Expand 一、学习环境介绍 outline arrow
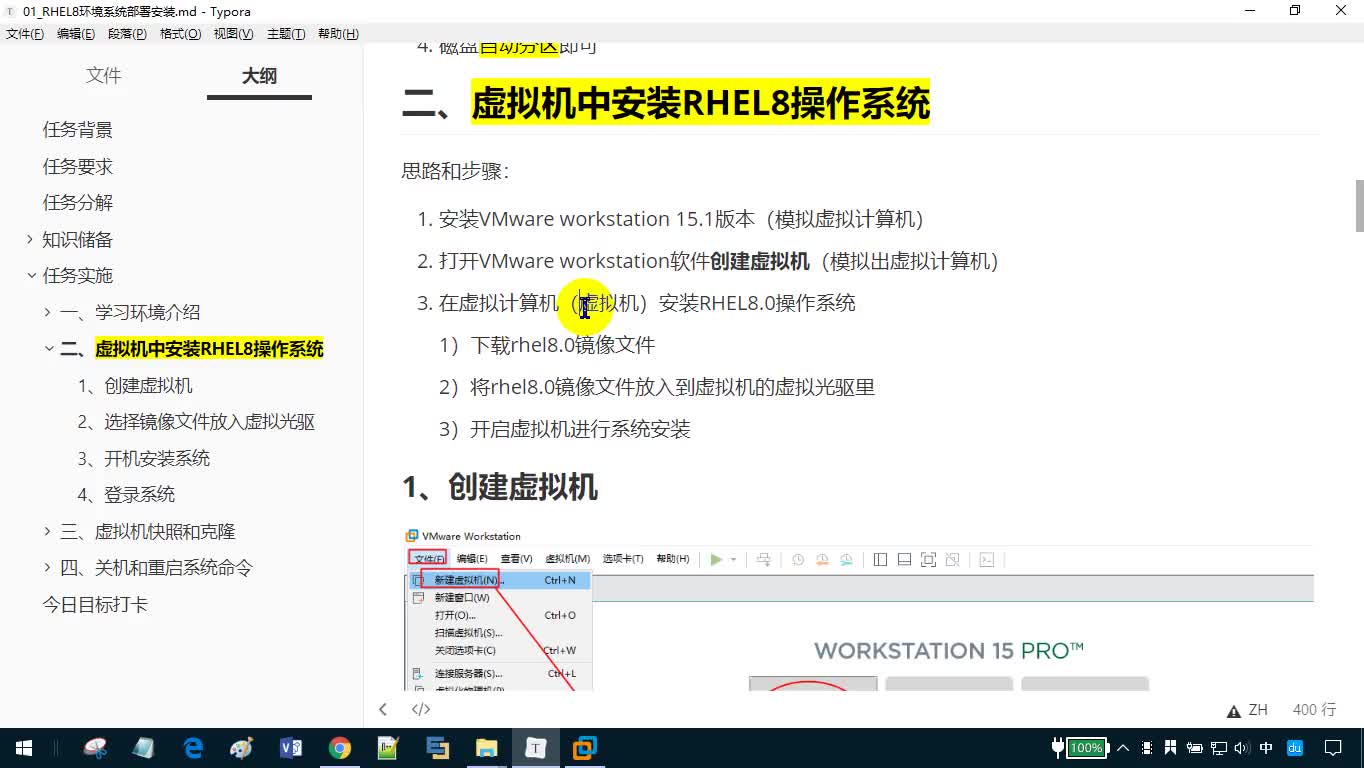The height and width of the screenshot is (768, 1364). (47, 312)
